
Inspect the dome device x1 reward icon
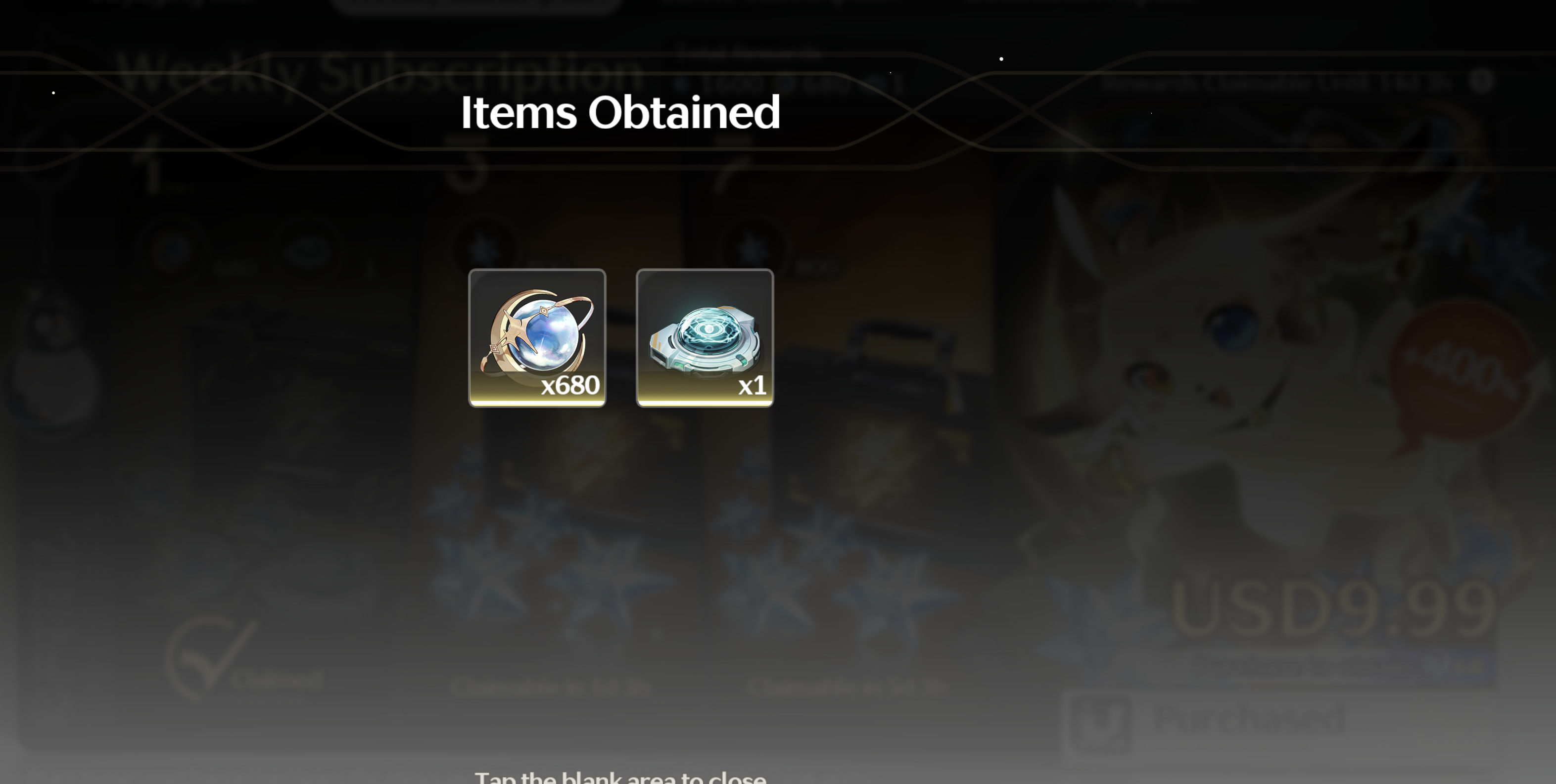(705, 338)
